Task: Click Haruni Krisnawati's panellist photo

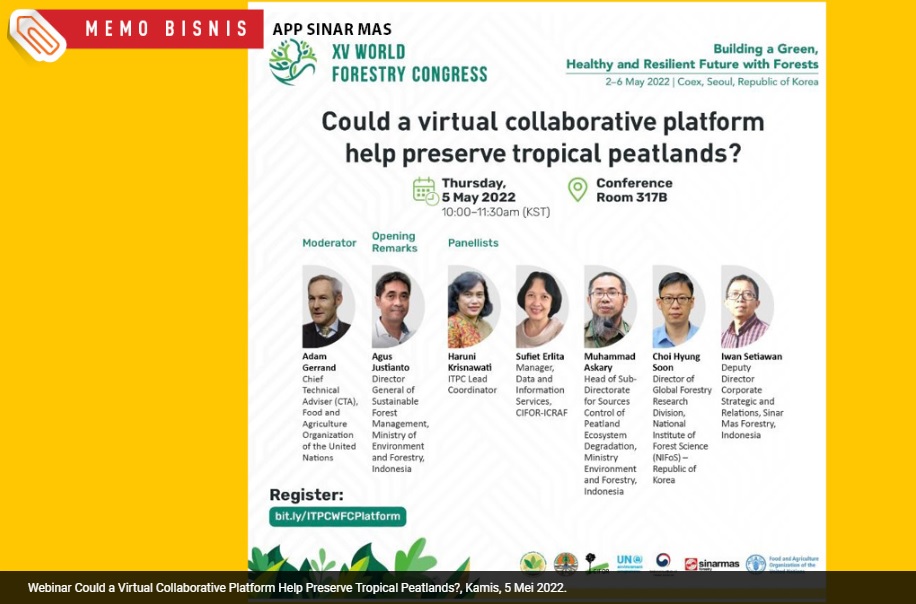Action: tap(472, 306)
